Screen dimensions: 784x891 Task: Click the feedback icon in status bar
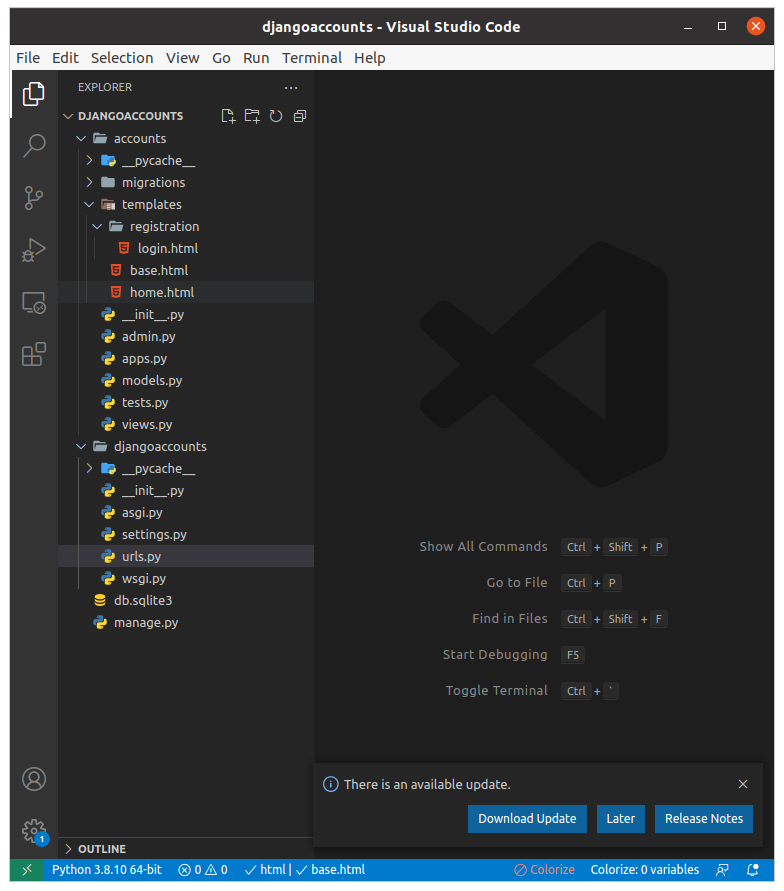click(722, 870)
